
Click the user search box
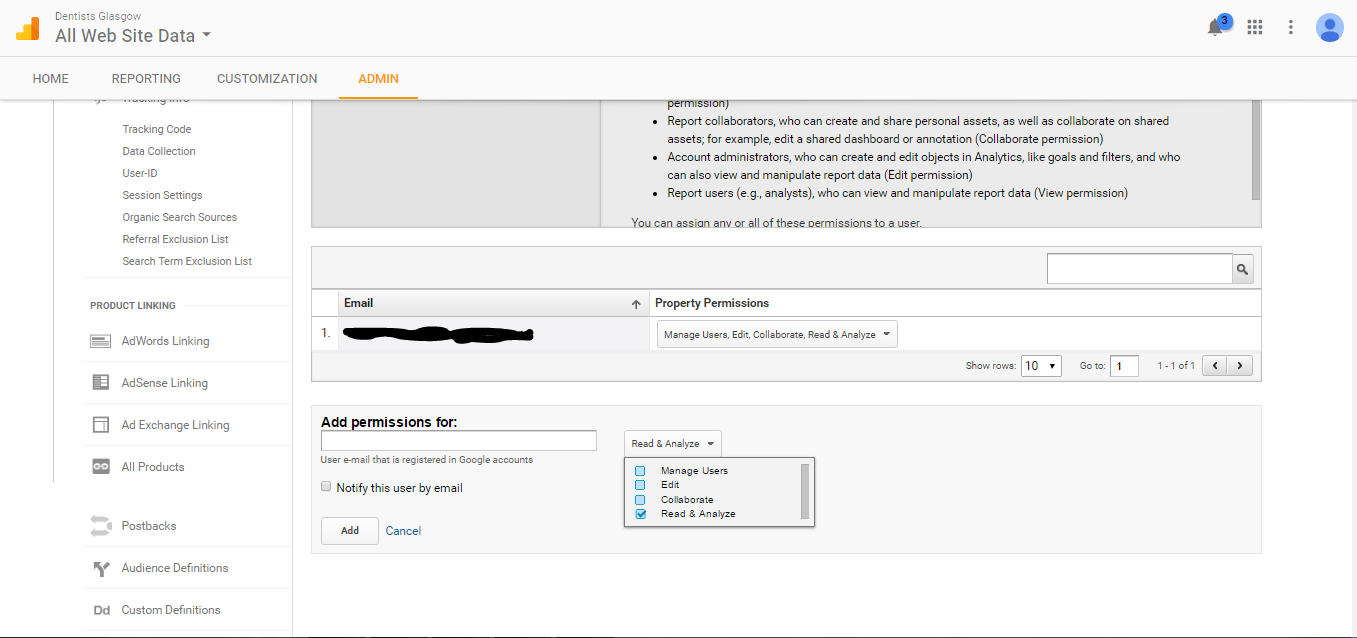click(1139, 269)
